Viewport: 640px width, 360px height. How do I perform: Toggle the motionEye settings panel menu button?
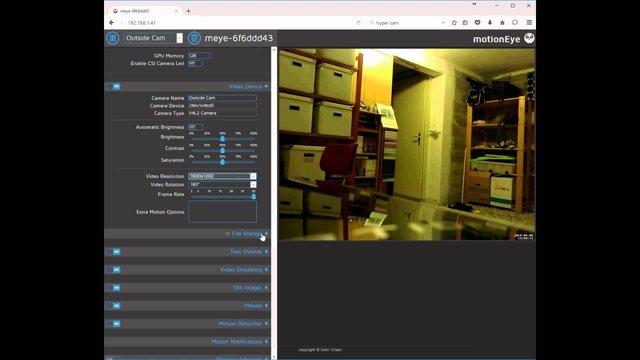tap(113, 38)
